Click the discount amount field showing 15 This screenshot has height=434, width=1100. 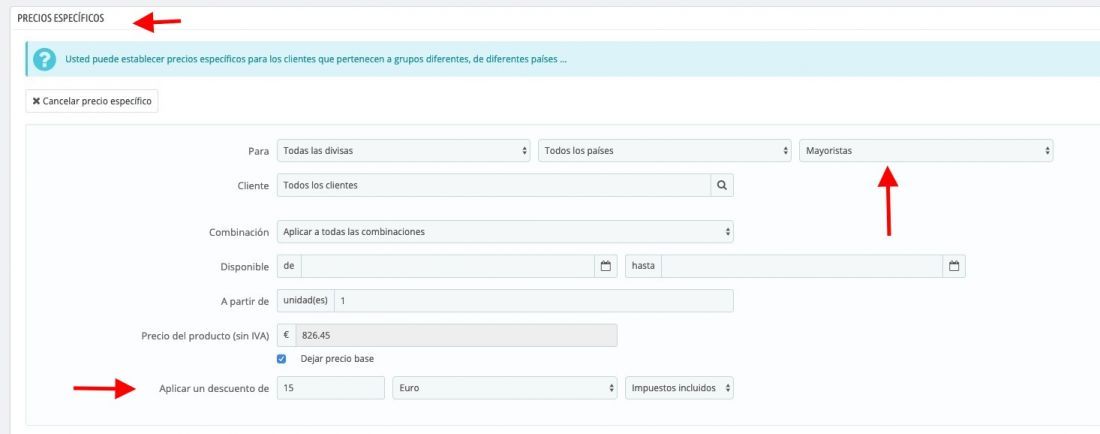coord(330,388)
